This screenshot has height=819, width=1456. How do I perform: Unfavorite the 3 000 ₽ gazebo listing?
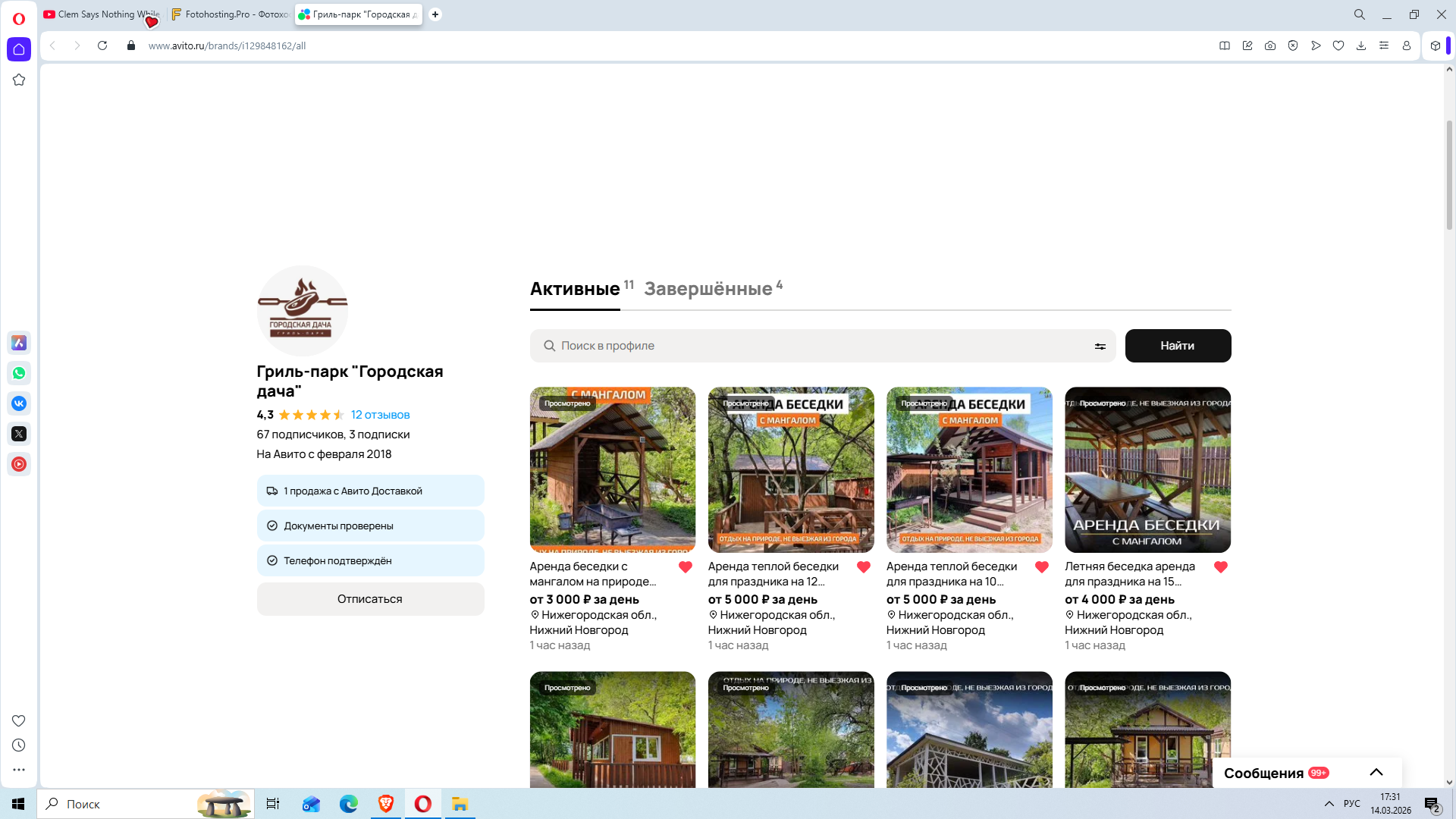(x=685, y=567)
